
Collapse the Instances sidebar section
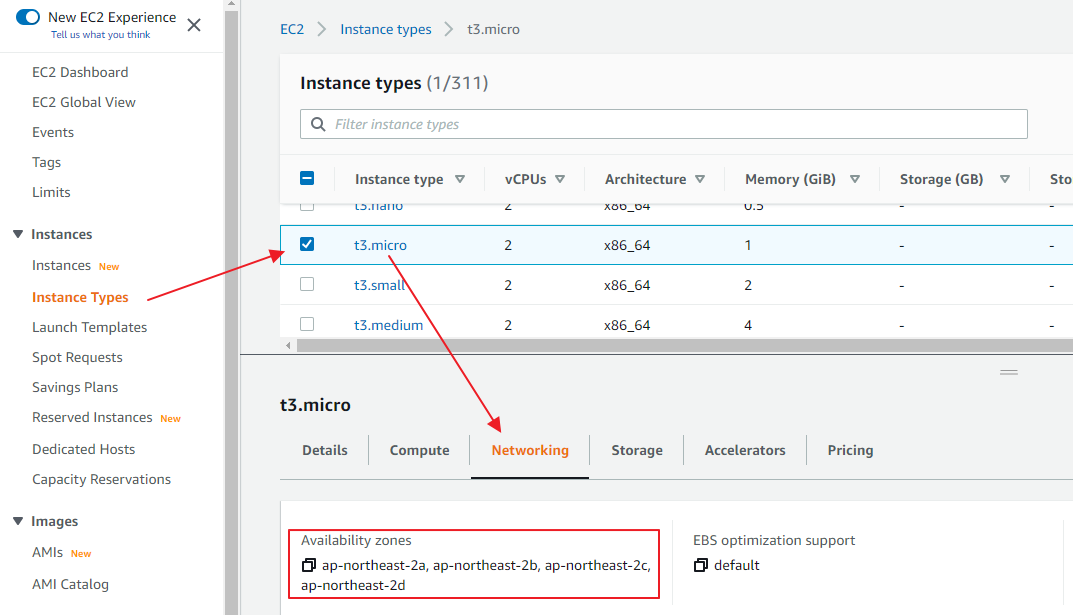(18, 234)
